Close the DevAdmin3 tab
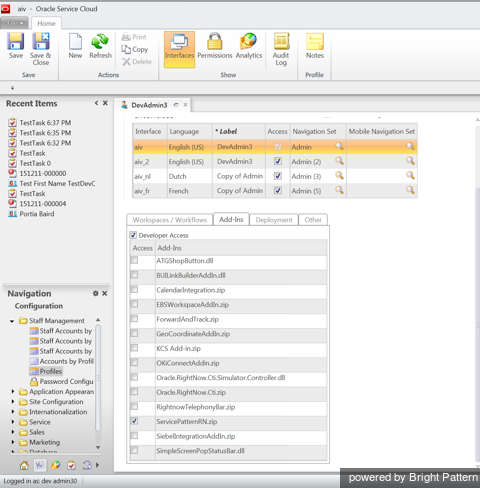This screenshot has width=480, height=488. click(x=185, y=105)
